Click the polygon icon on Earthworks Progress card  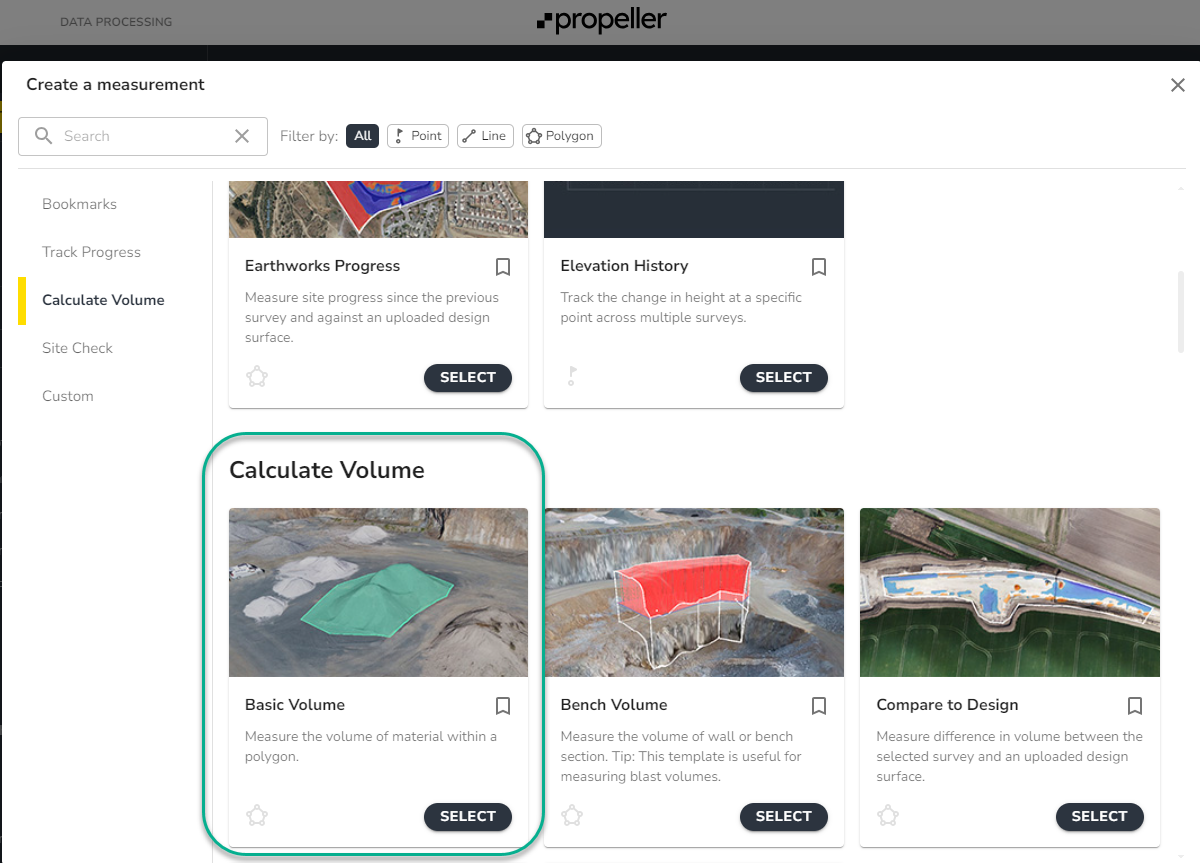click(257, 377)
